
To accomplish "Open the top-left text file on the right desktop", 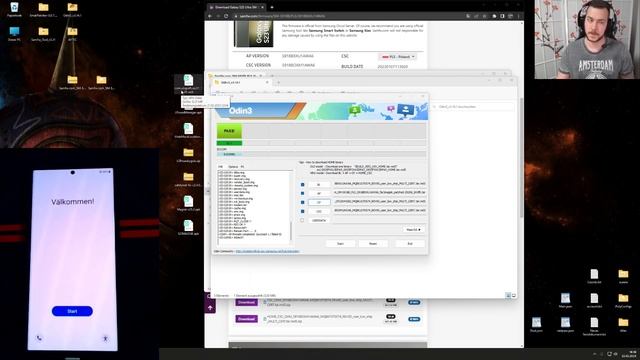I will [x=594, y=274].
